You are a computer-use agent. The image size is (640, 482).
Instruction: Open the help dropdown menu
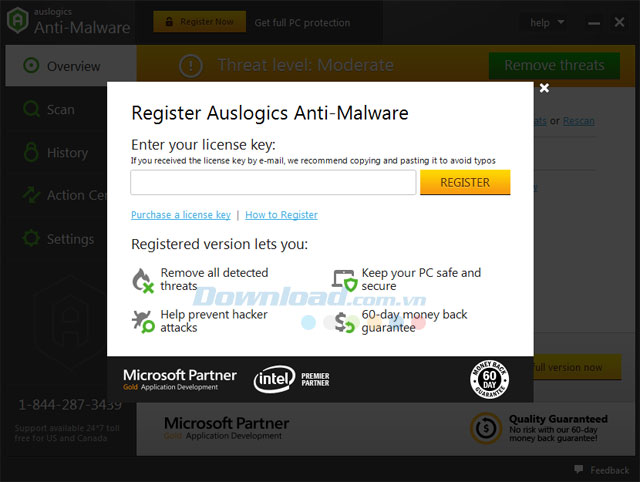pos(547,23)
